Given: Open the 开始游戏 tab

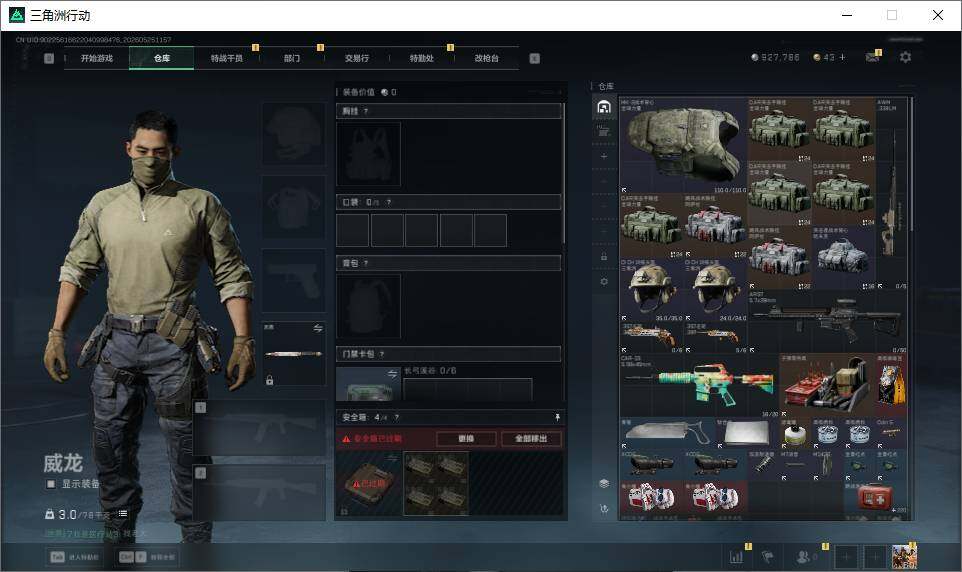Looking at the screenshot, I should 97,58.
